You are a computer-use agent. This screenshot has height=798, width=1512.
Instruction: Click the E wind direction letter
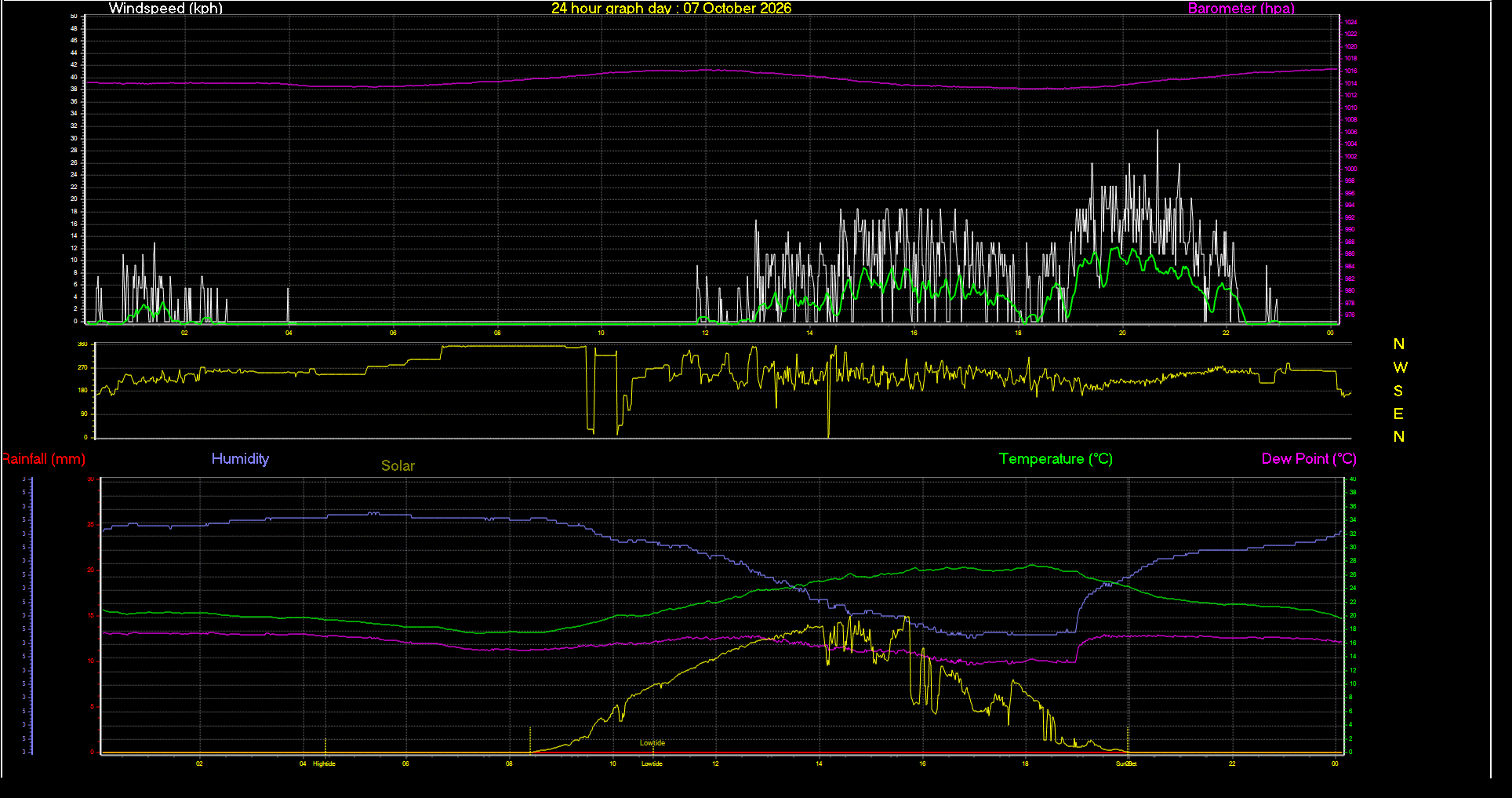[x=1398, y=414]
